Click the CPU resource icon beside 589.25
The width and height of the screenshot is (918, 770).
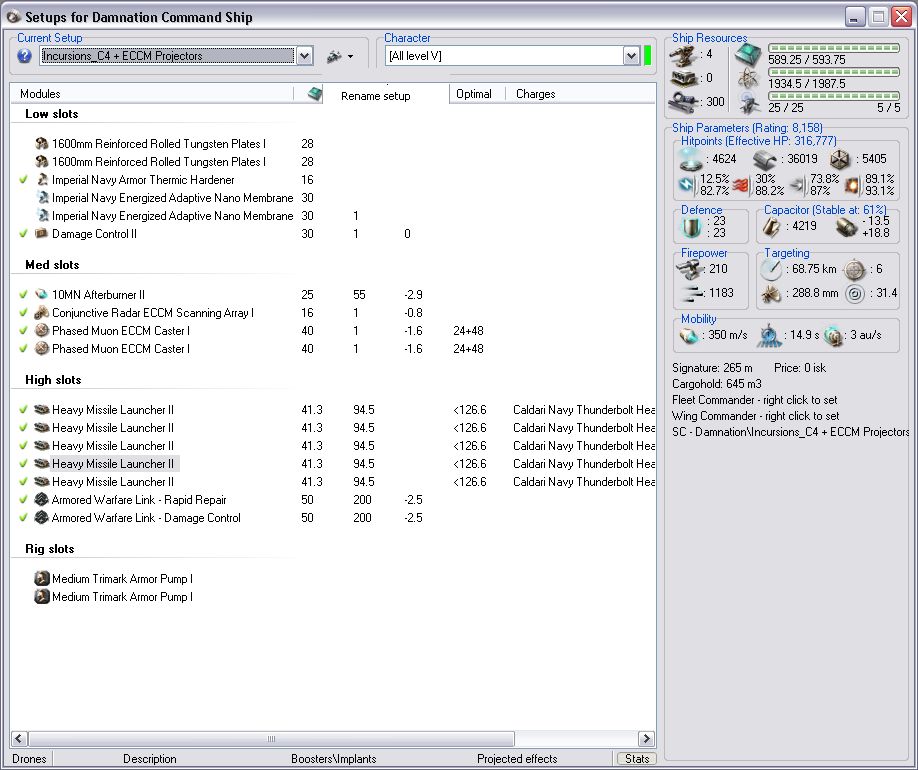(748, 54)
